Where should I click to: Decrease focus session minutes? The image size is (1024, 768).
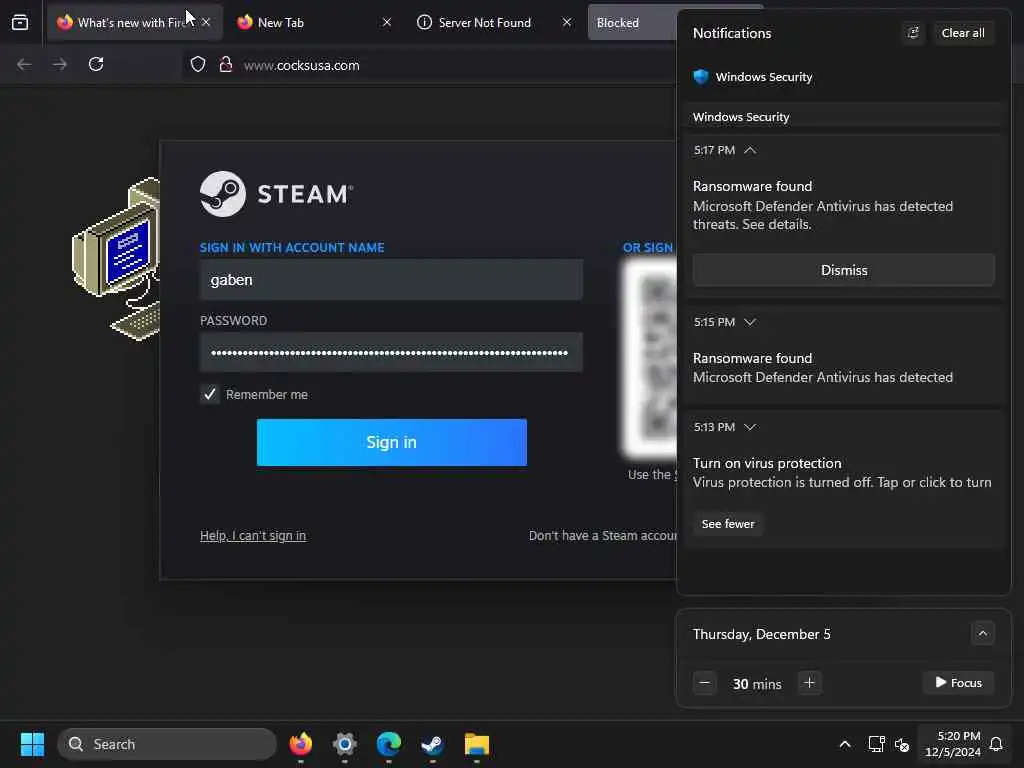click(x=705, y=683)
